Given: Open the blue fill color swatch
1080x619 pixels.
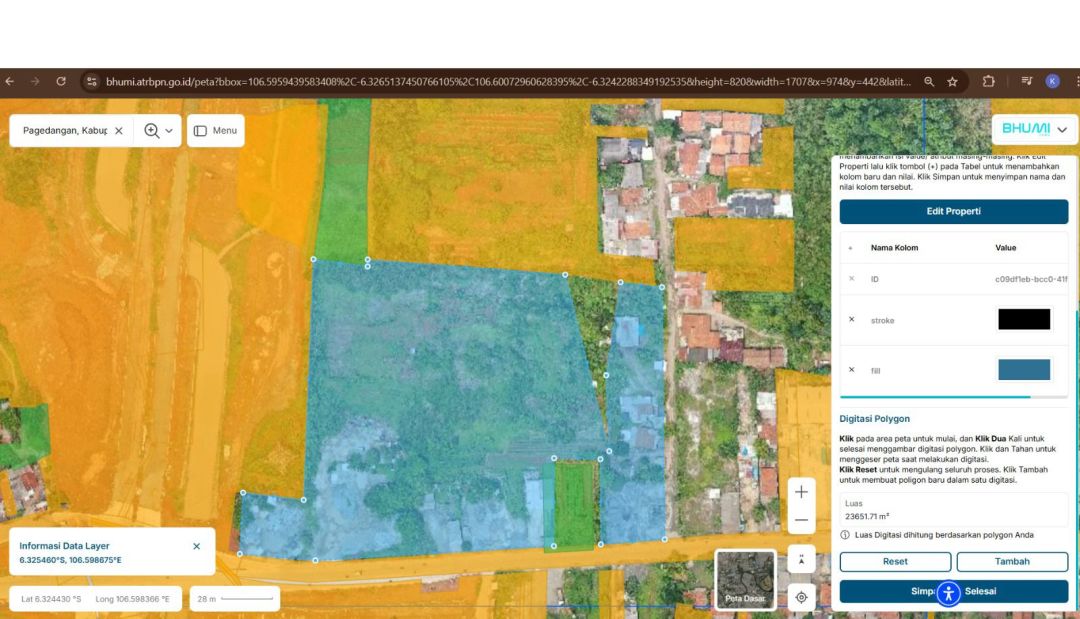Looking at the screenshot, I should click(x=1024, y=370).
